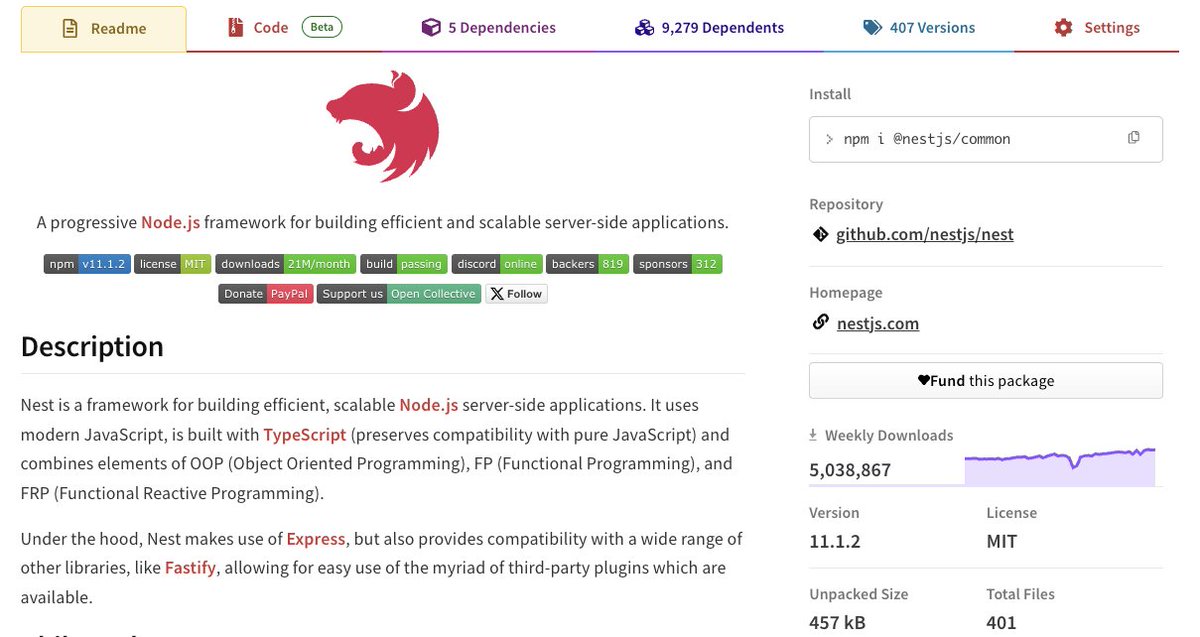The width and height of the screenshot is (1200, 637).
Task: Visit the nestjs.com homepage link
Action: coord(877,324)
